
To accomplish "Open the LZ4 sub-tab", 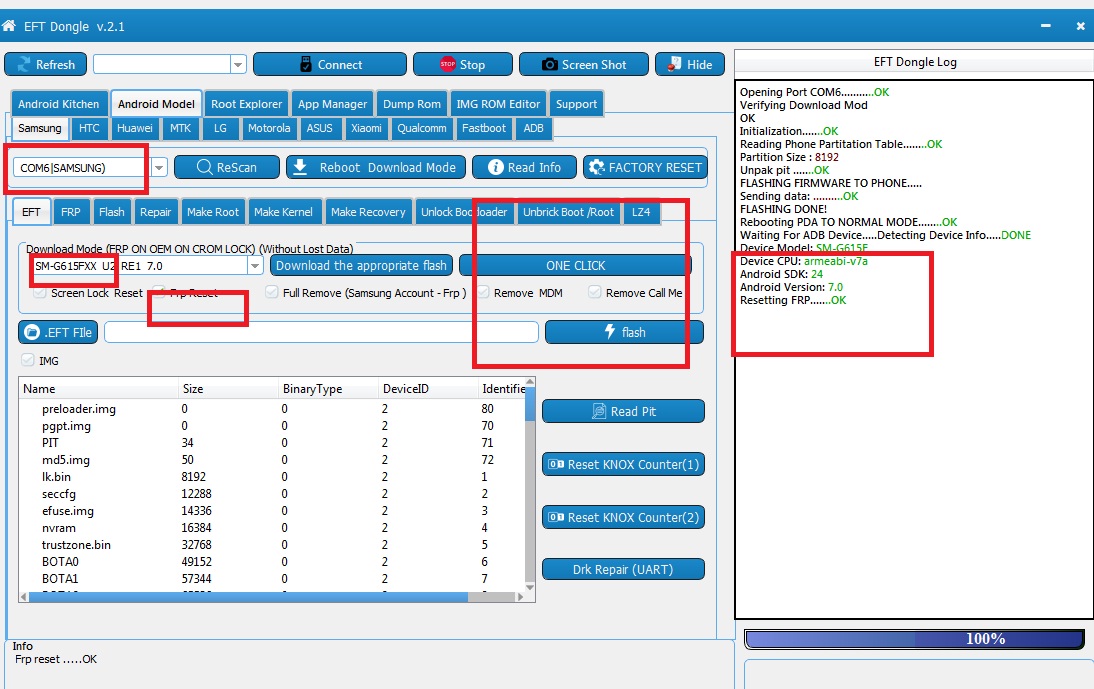I will click(x=641, y=212).
